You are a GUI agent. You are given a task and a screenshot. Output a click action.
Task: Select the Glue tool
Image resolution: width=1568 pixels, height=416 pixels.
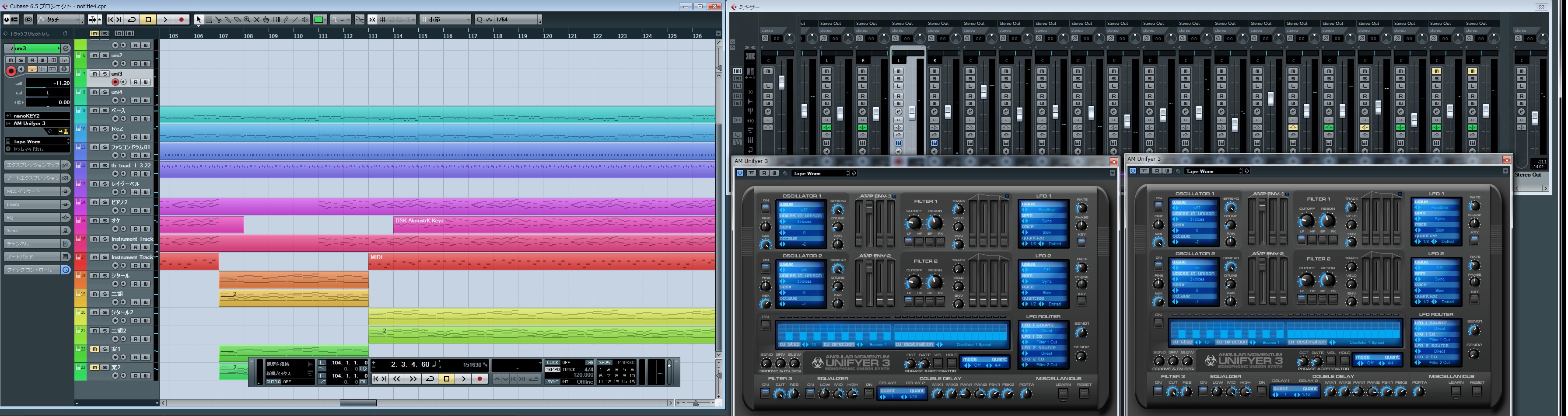[x=227, y=20]
